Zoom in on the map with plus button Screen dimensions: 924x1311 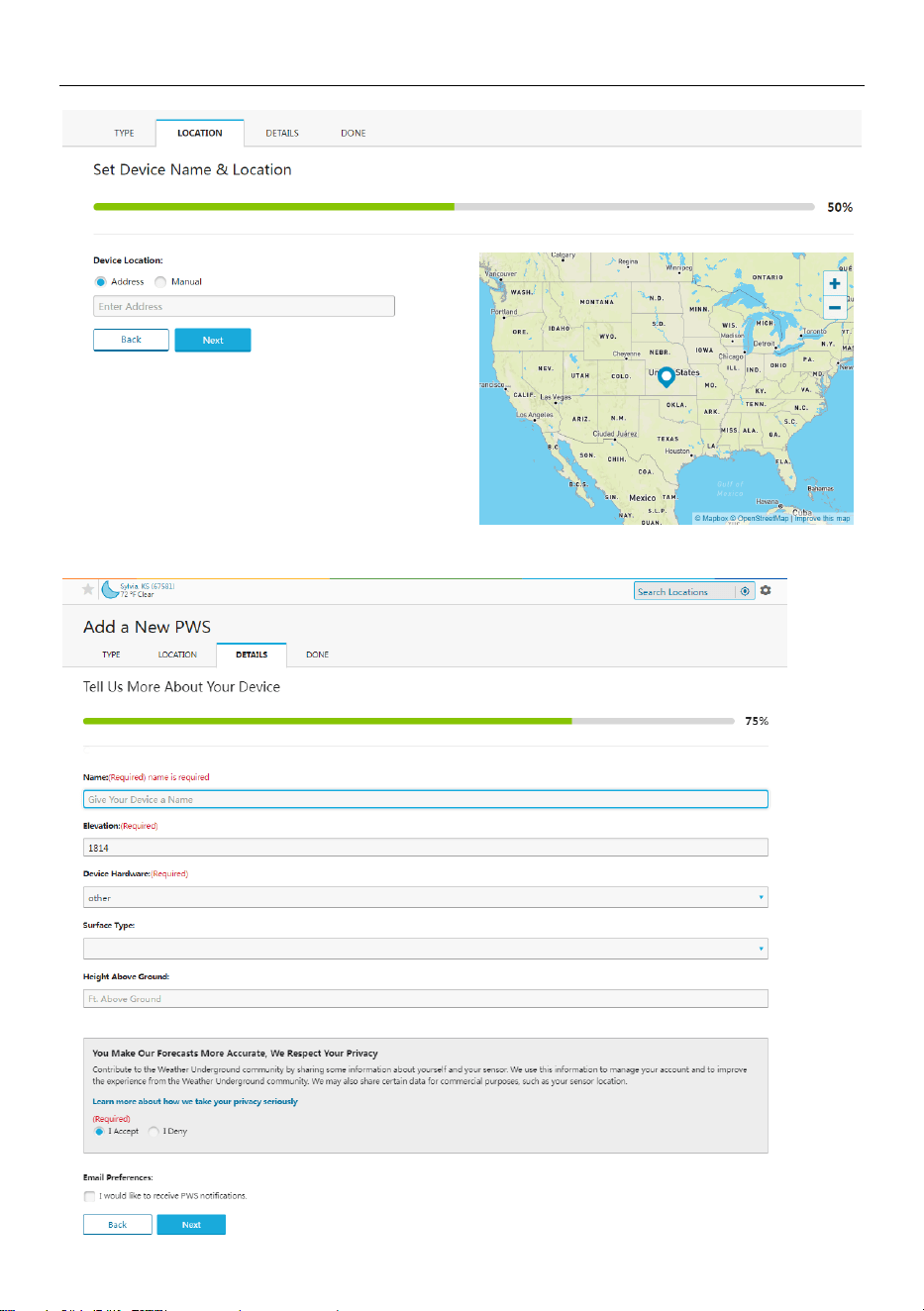(x=835, y=283)
